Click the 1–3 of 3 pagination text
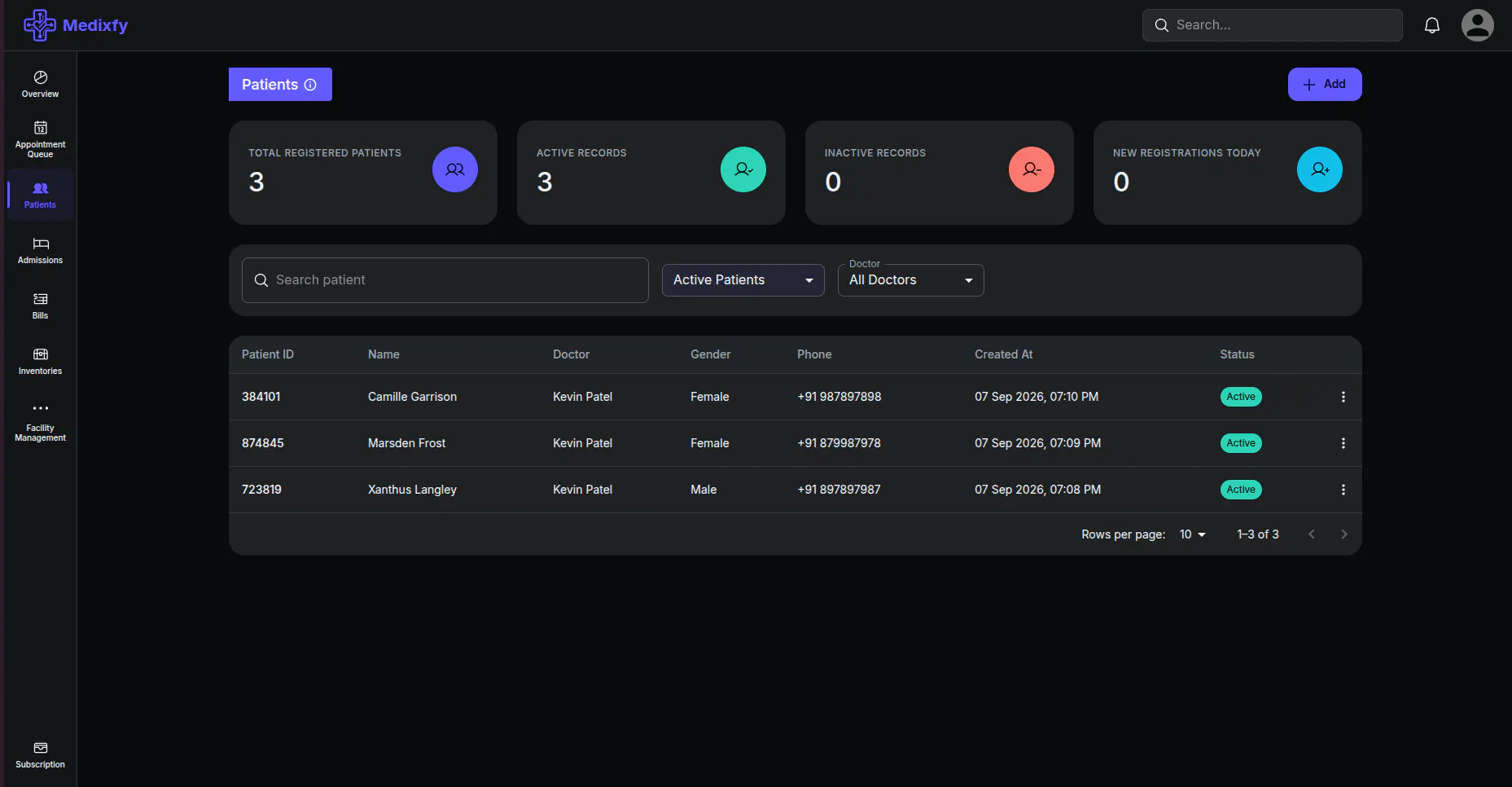The width and height of the screenshot is (1512, 787). [1258, 534]
